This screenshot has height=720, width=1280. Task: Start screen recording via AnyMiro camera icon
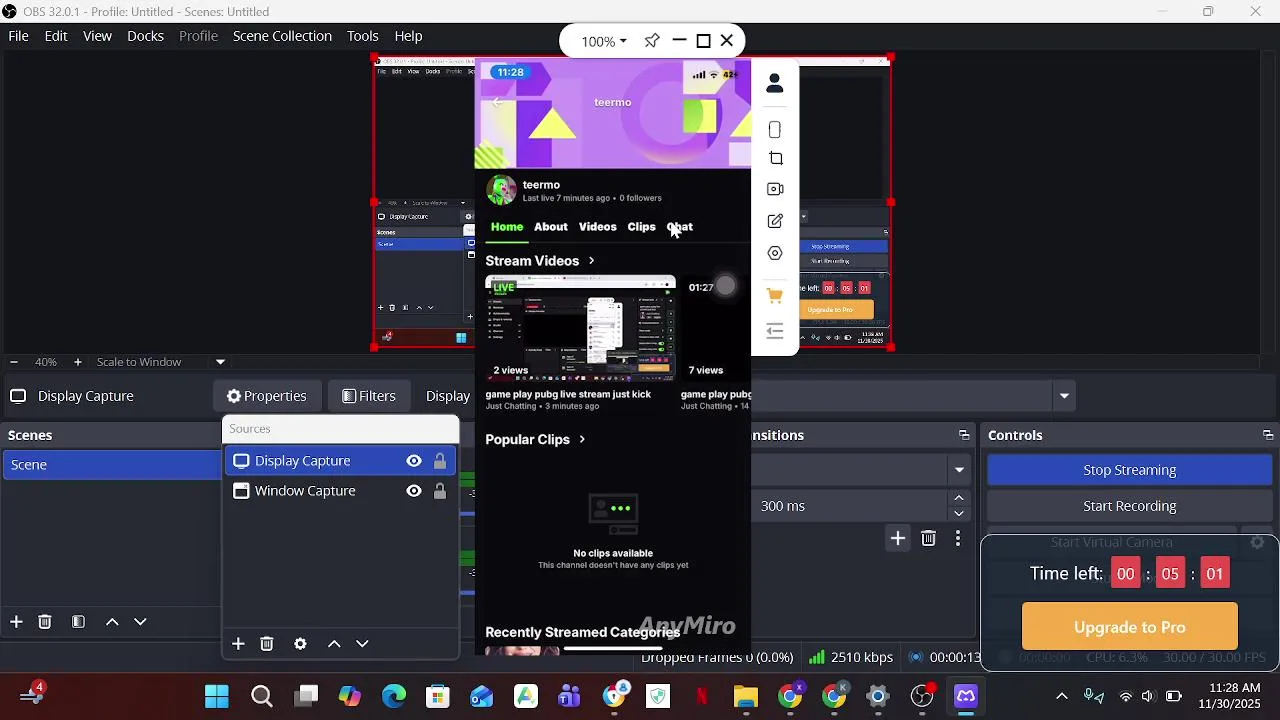(x=775, y=189)
